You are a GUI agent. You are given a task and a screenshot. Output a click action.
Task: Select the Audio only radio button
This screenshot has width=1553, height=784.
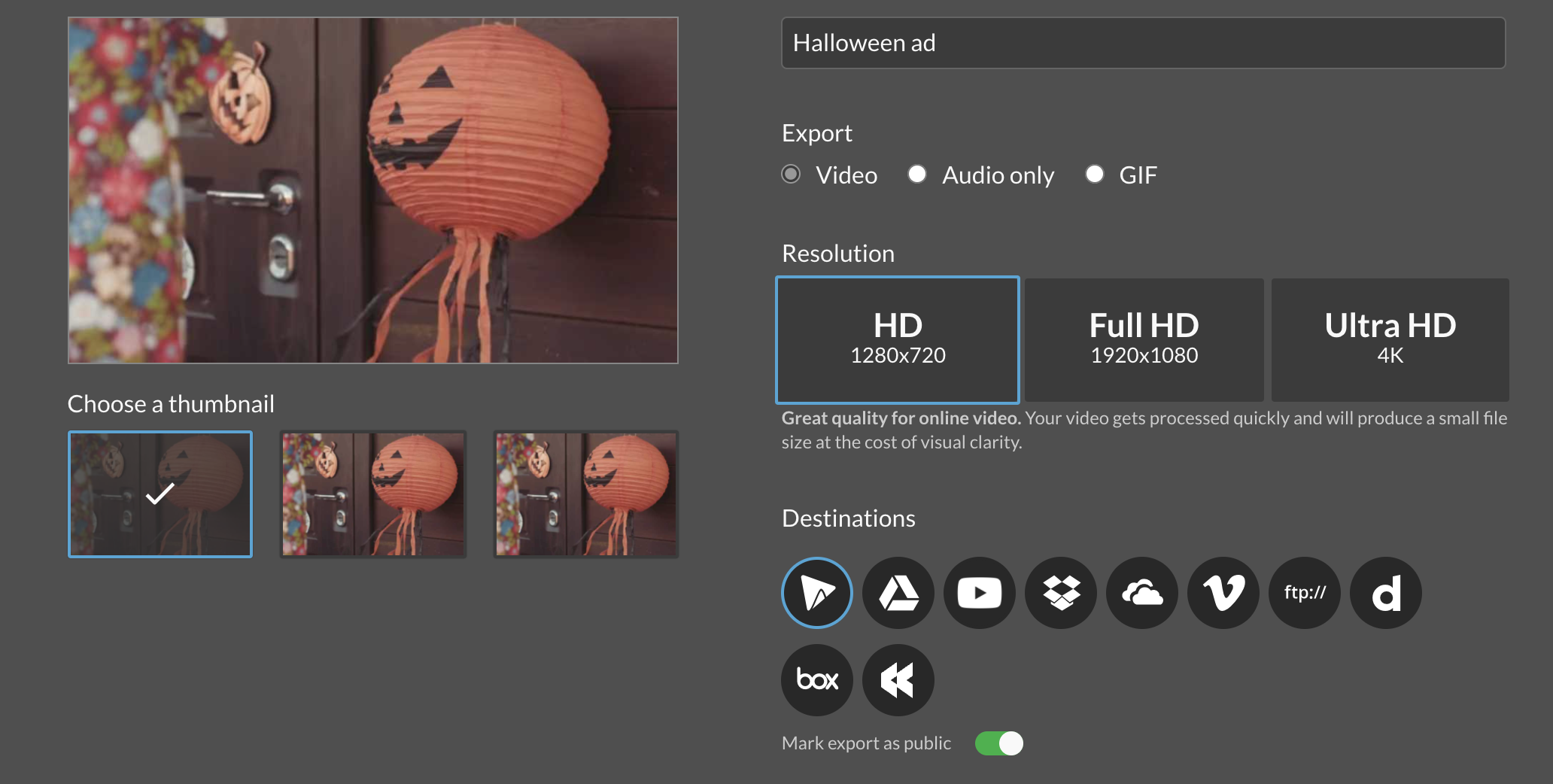pyautogui.click(x=916, y=175)
